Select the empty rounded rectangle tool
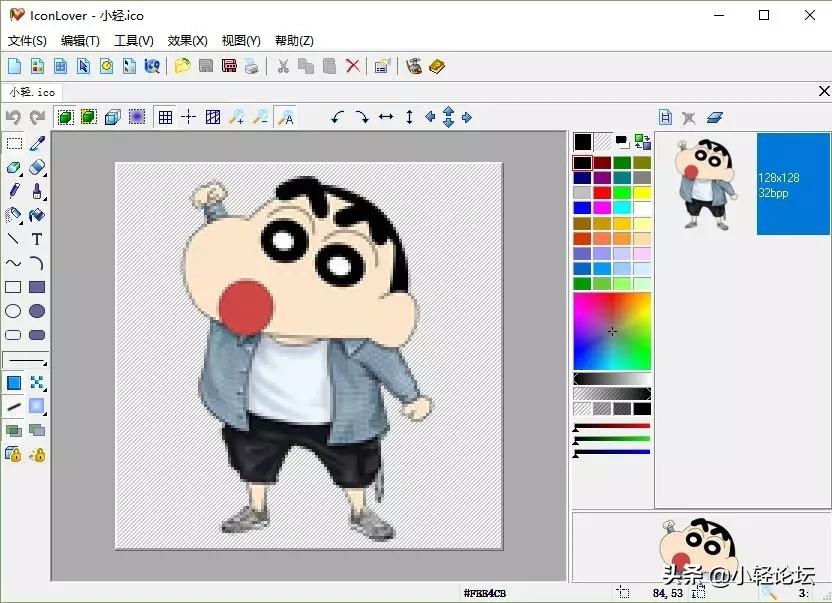Image resolution: width=832 pixels, height=603 pixels. click(14, 335)
